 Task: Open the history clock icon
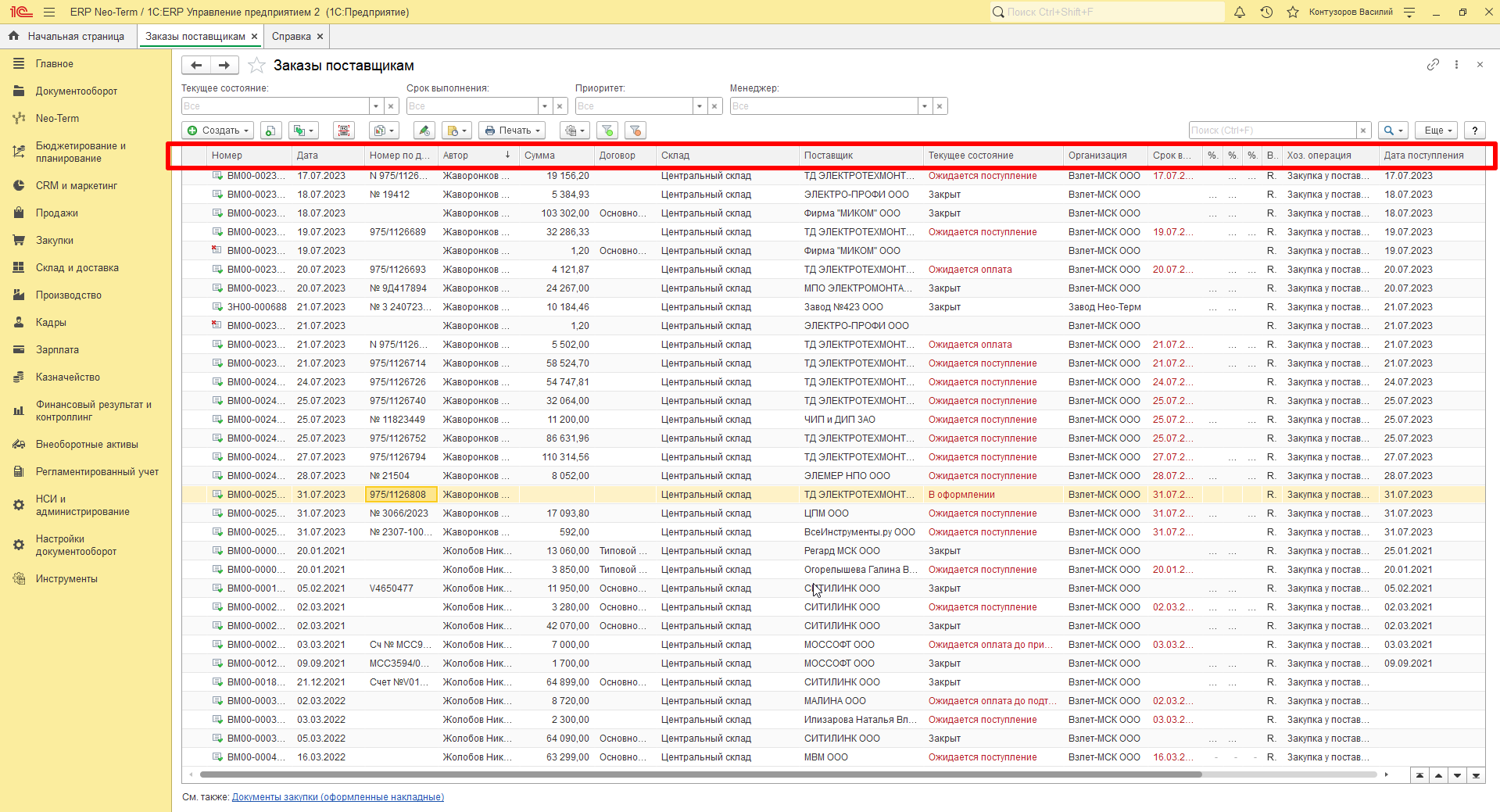pos(1266,12)
